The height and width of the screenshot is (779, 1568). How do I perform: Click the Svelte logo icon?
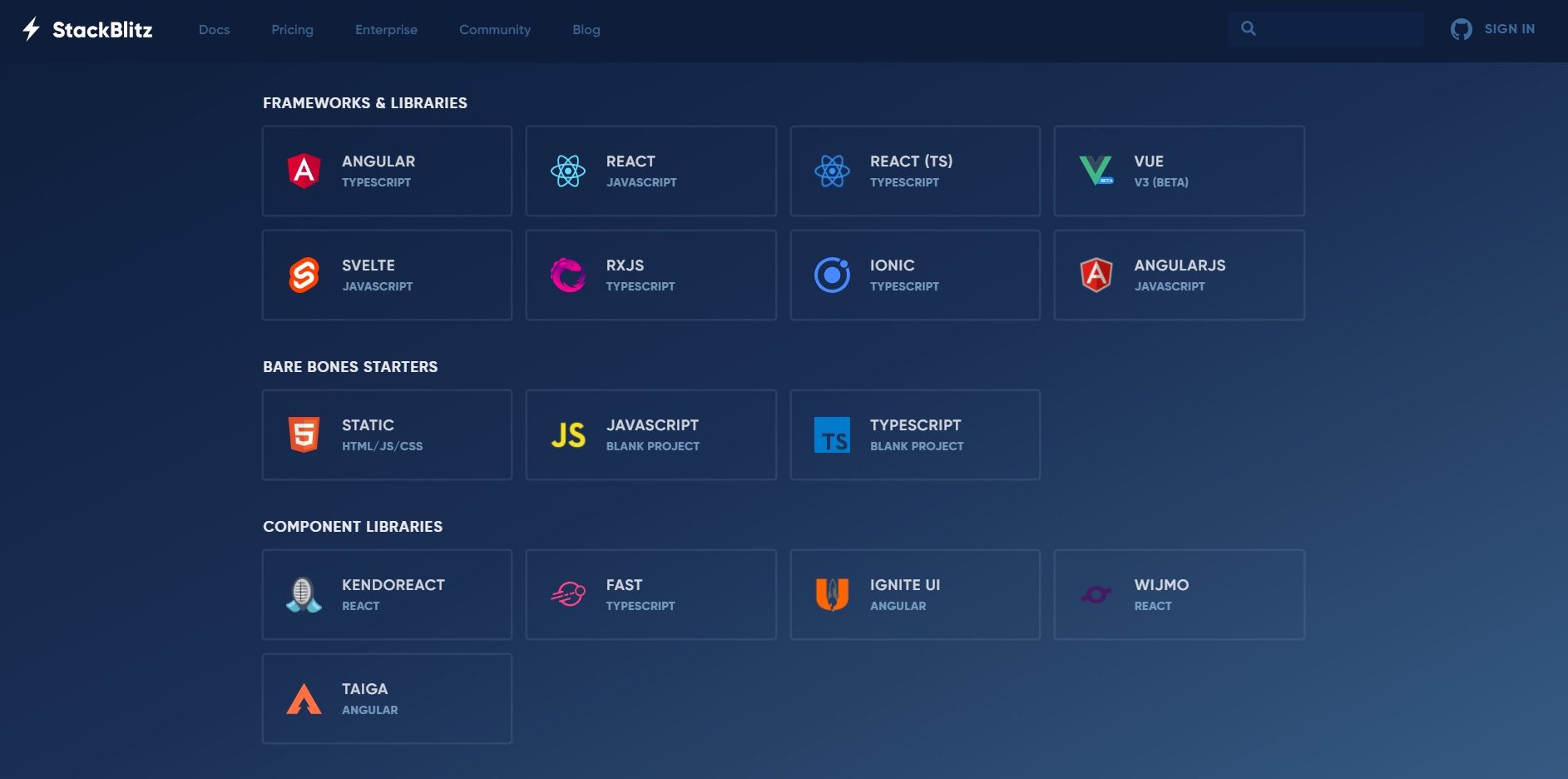pos(304,275)
